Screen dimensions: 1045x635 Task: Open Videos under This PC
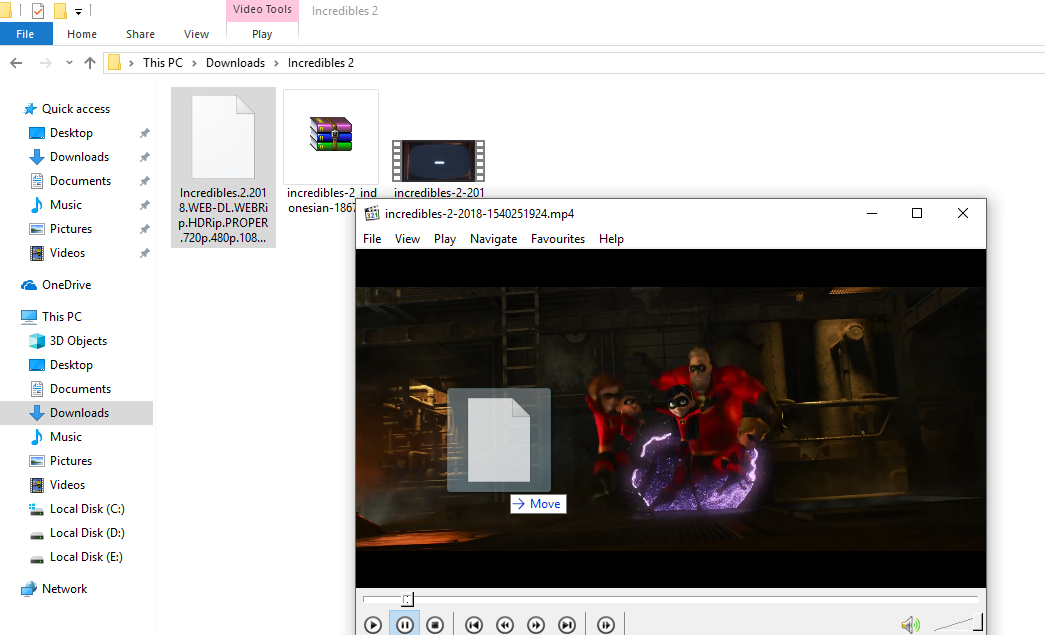click(x=67, y=484)
